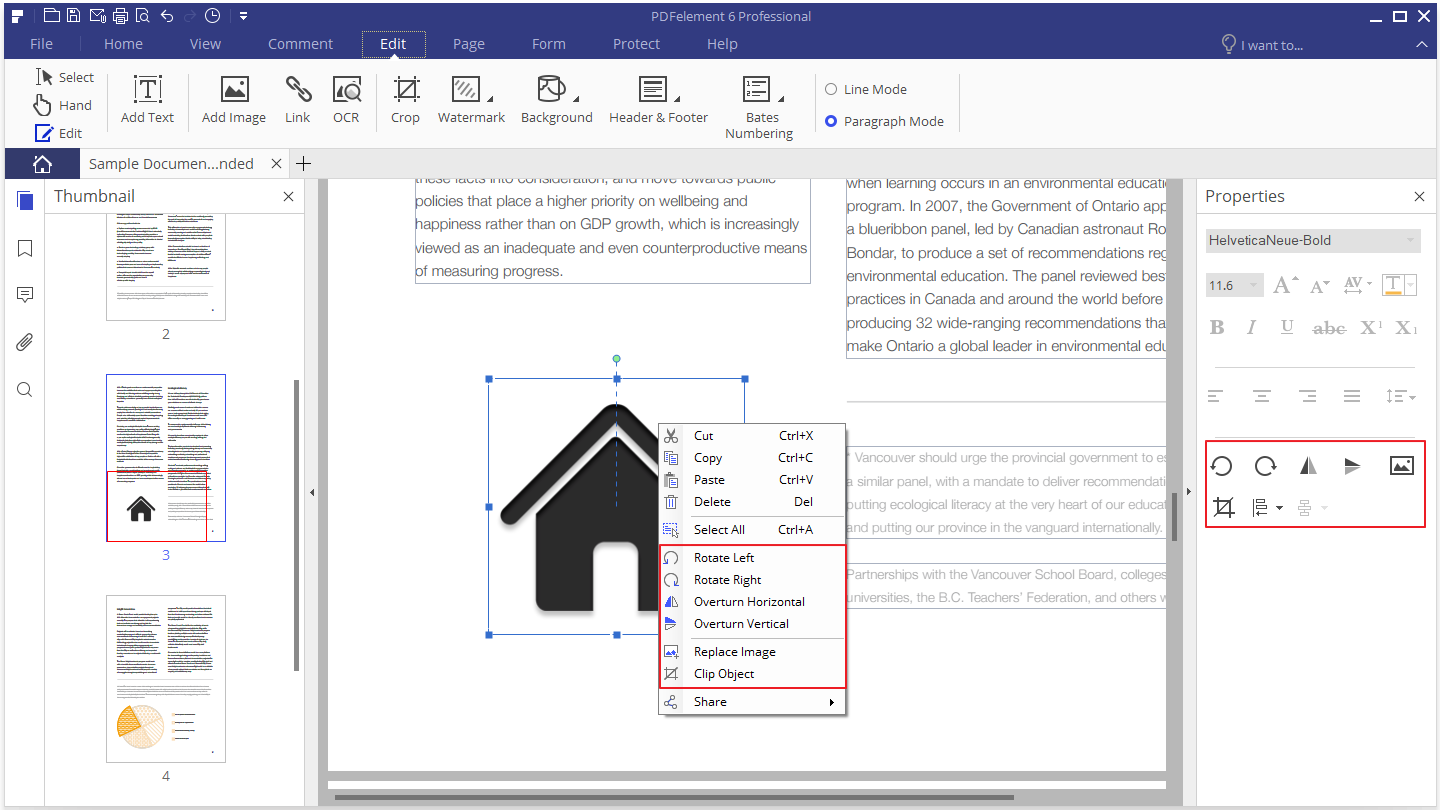The width and height of the screenshot is (1440, 810).
Task: Select Paragraph Mode radio button
Action: [x=831, y=121]
